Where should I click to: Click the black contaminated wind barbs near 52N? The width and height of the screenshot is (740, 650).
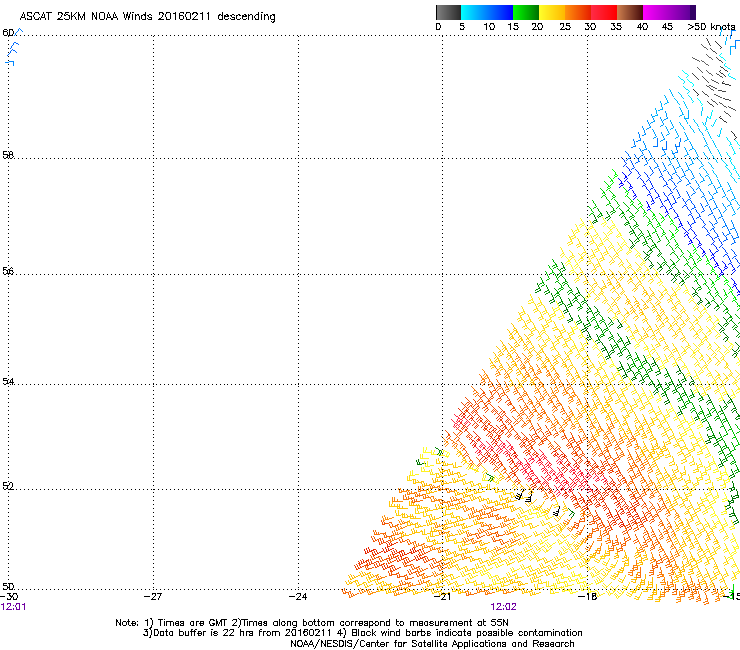[538, 503]
